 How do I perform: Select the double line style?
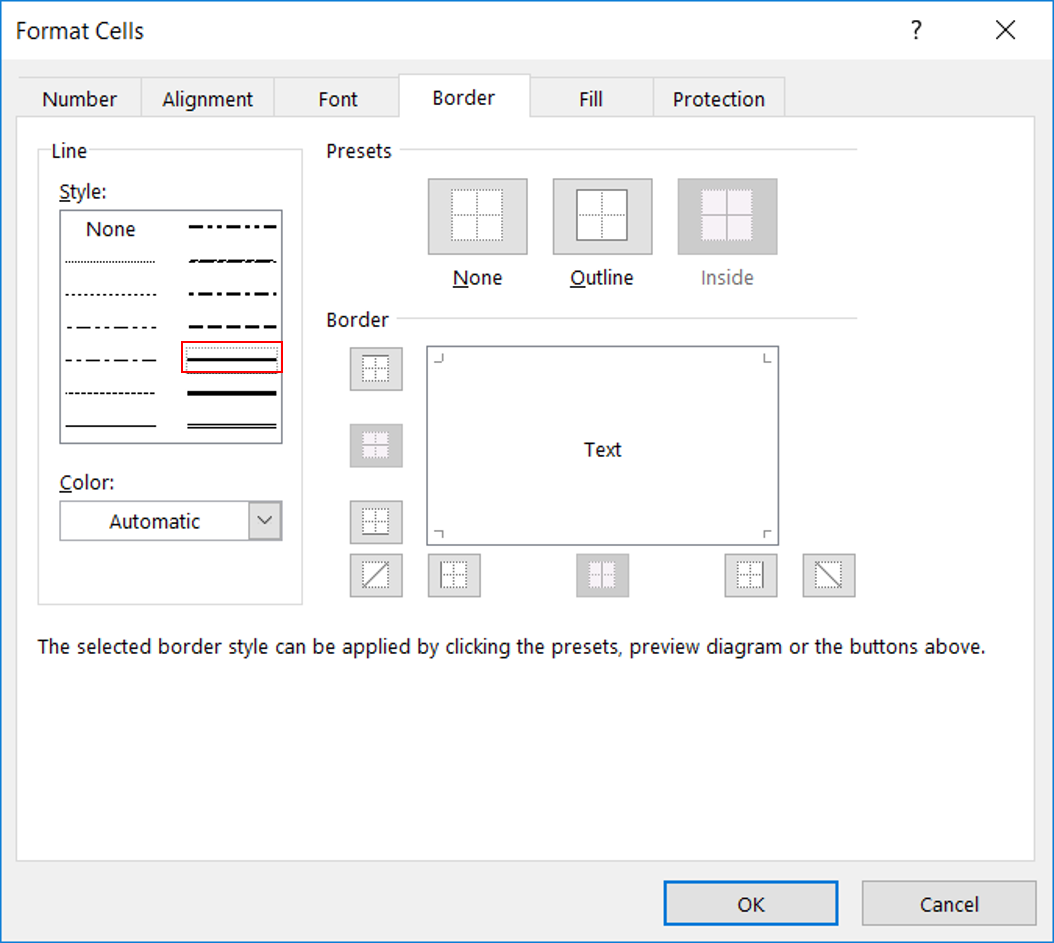(231, 426)
